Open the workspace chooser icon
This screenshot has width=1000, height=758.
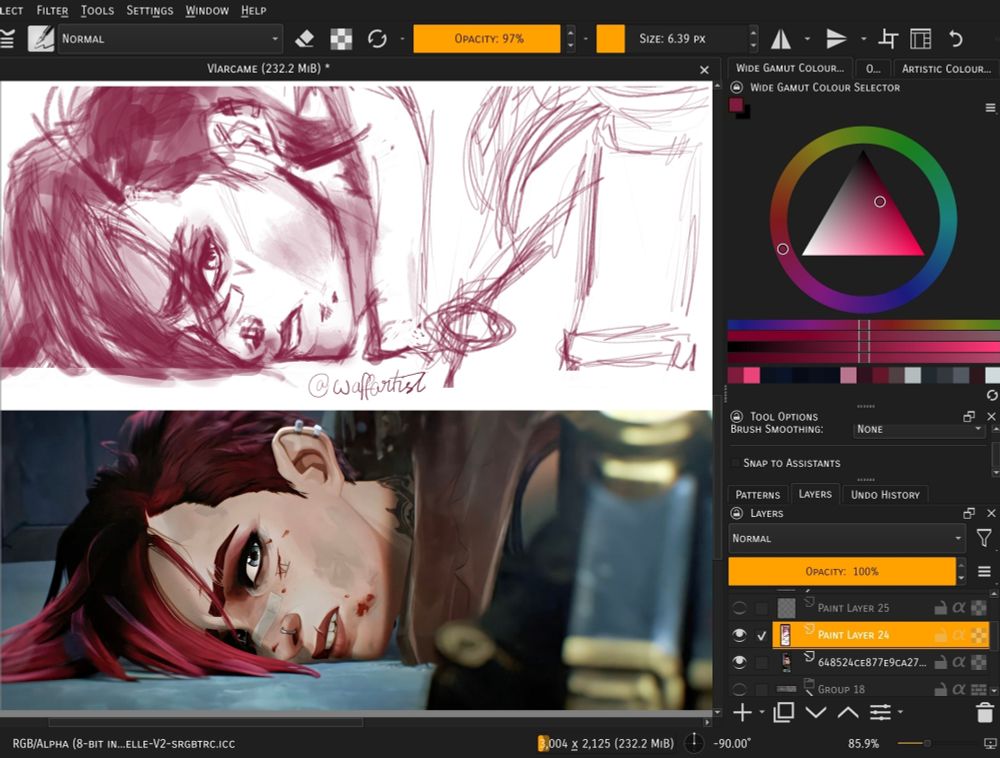point(920,39)
